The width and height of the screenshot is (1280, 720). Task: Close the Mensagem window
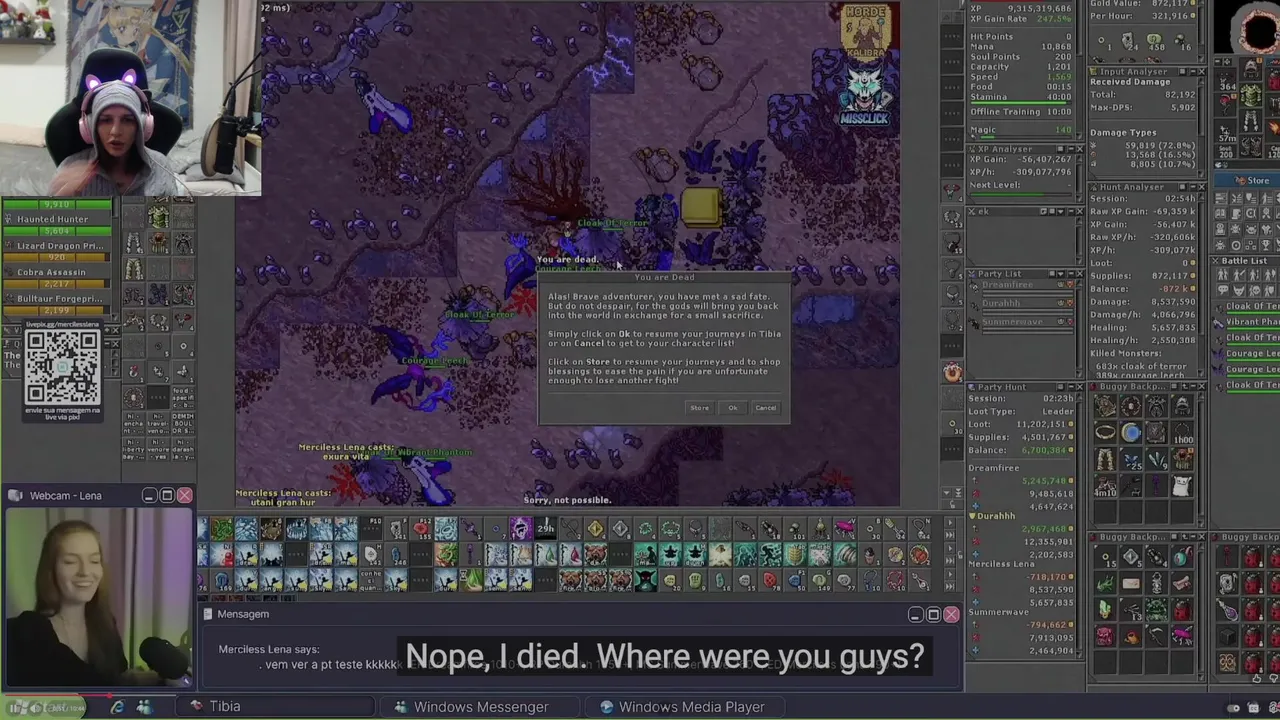pos(951,614)
